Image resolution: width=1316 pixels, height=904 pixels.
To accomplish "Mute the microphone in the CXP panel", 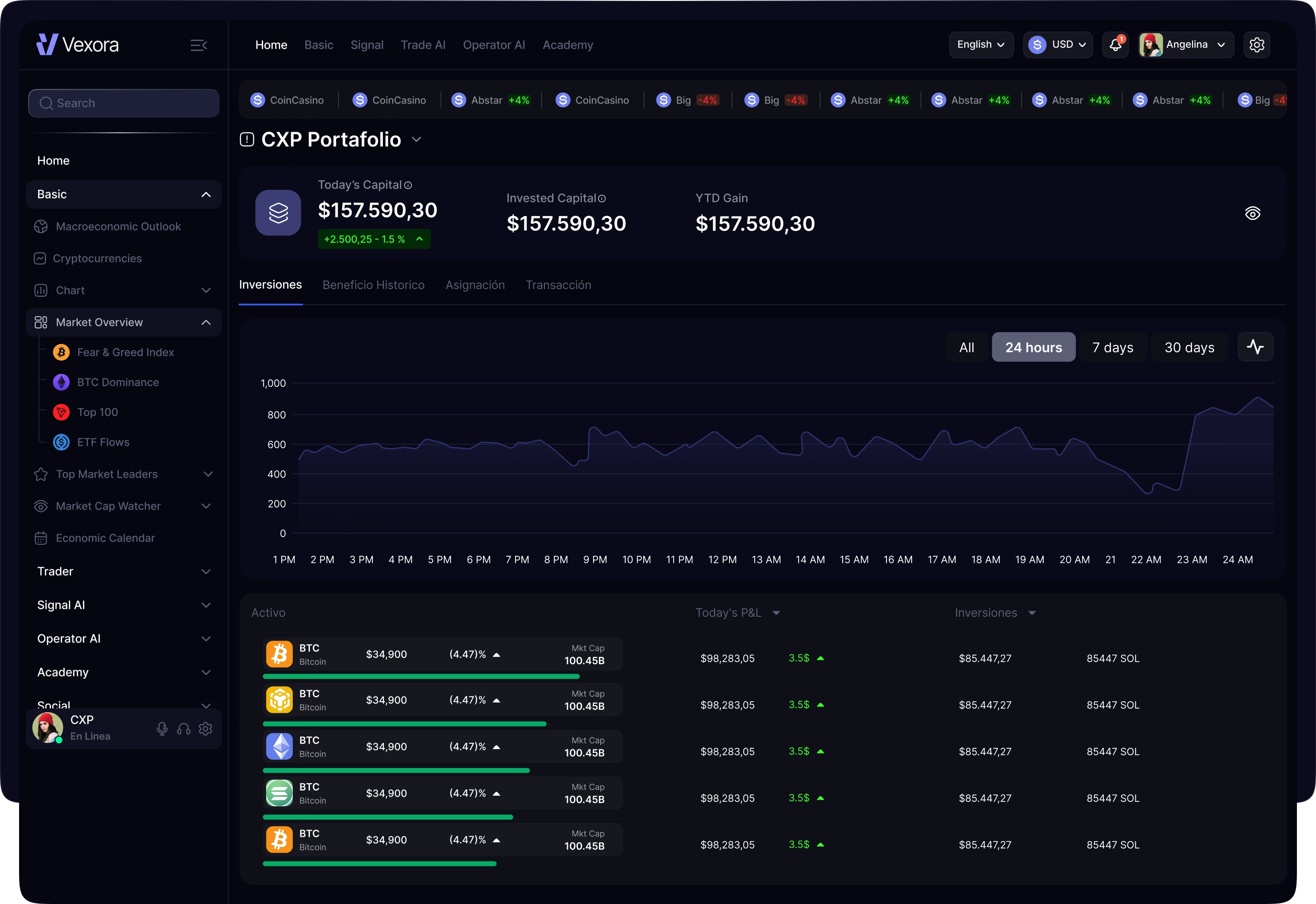I will [x=163, y=729].
